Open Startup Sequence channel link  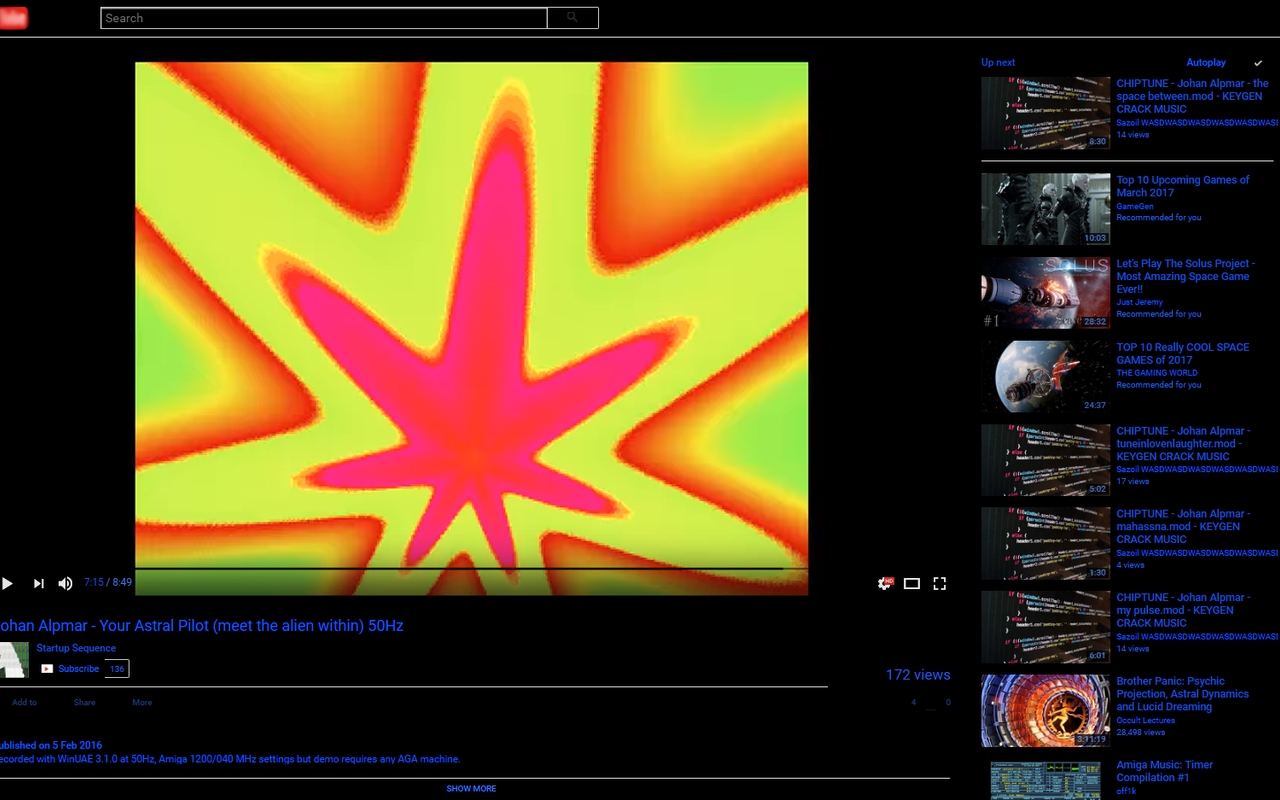[76, 648]
